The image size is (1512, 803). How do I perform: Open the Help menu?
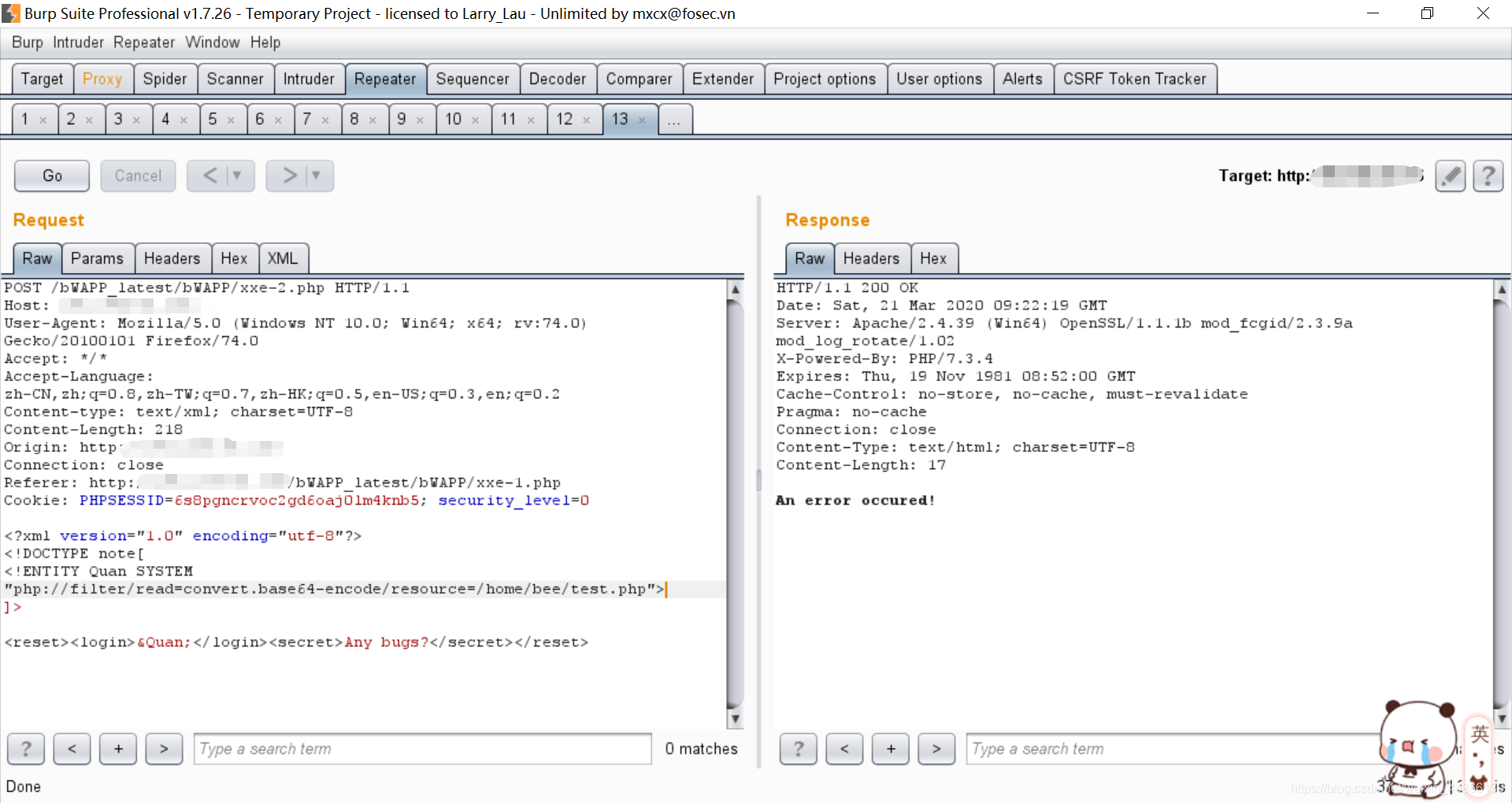[265, 43]
